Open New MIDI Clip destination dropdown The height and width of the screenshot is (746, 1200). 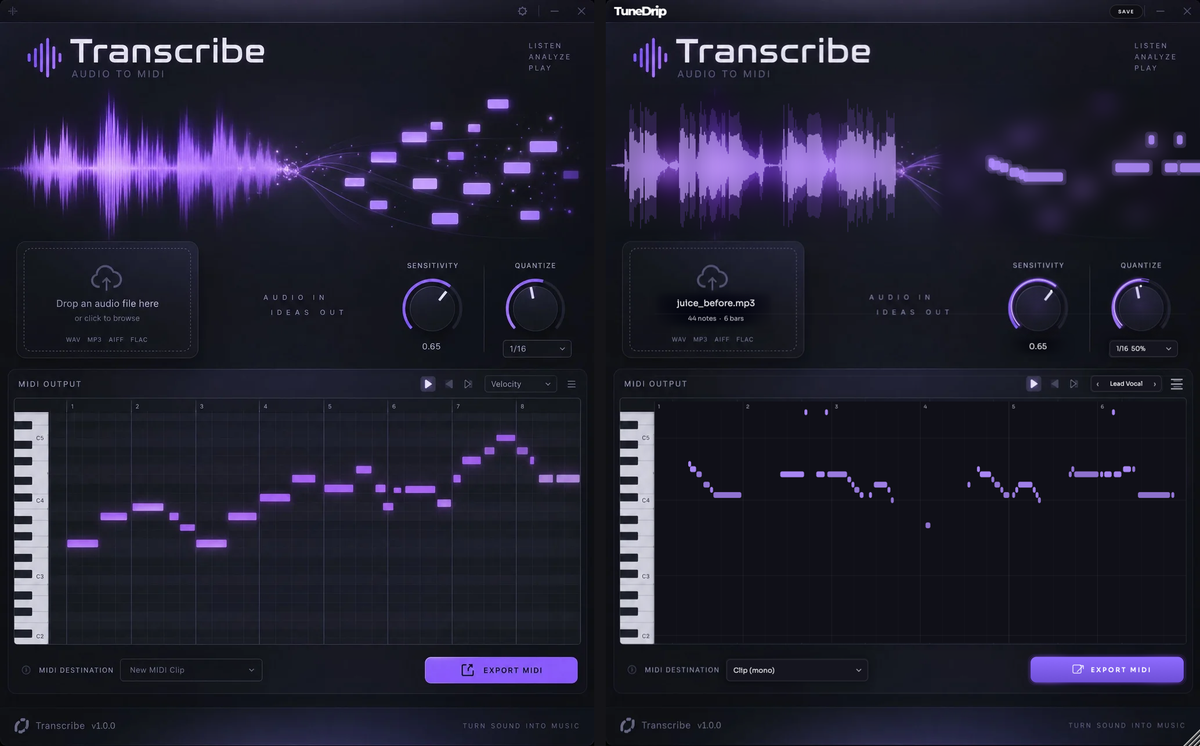[191, 670]
